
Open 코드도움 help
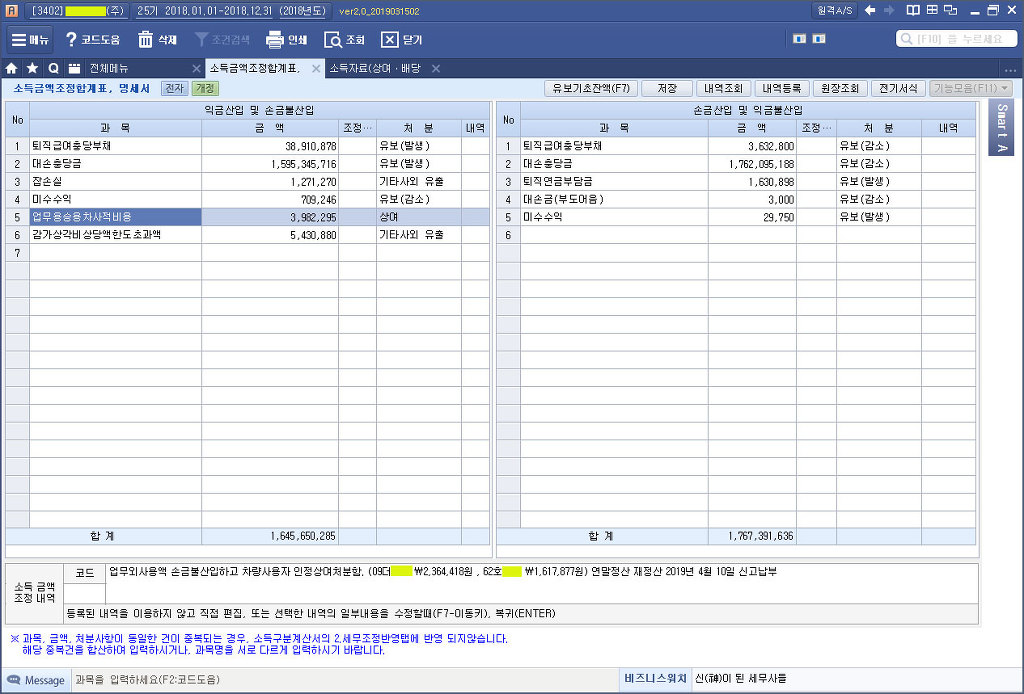pos(92,40)
